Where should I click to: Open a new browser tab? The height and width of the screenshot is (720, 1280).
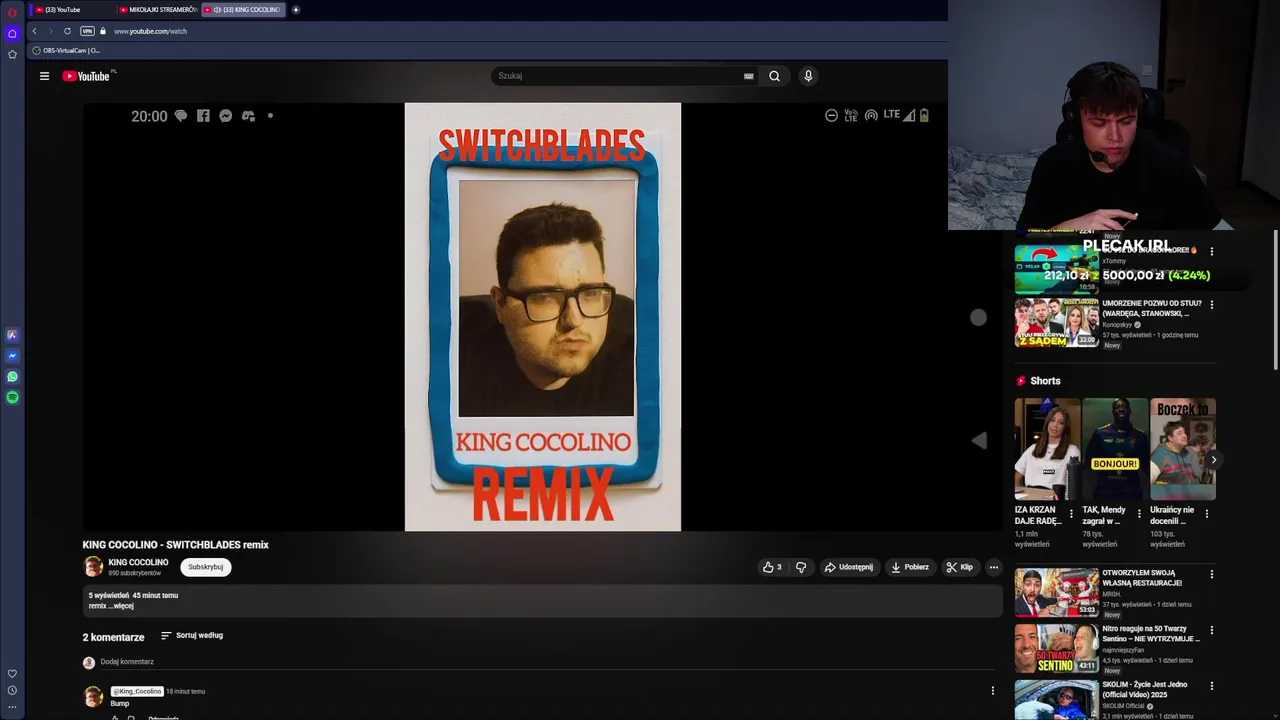pos(295,10)
